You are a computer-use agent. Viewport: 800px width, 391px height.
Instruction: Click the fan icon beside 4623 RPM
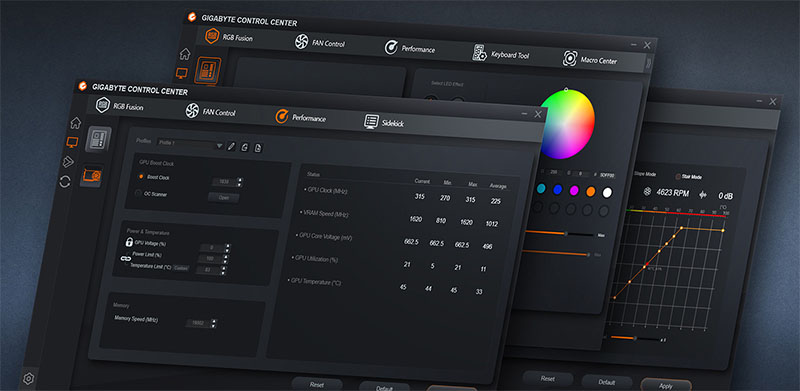pos(647,191)
